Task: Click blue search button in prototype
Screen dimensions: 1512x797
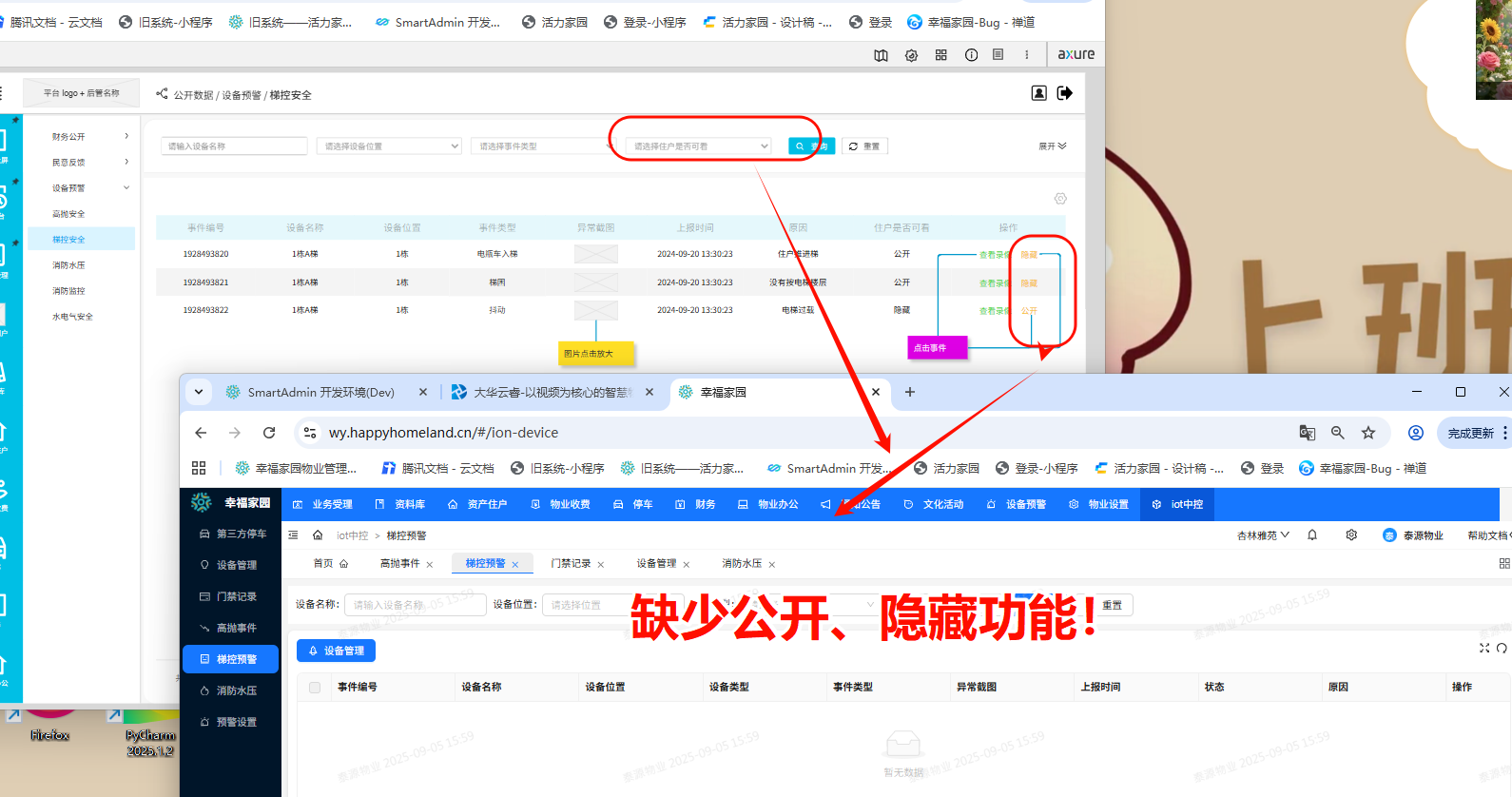Action: (811, 146)
